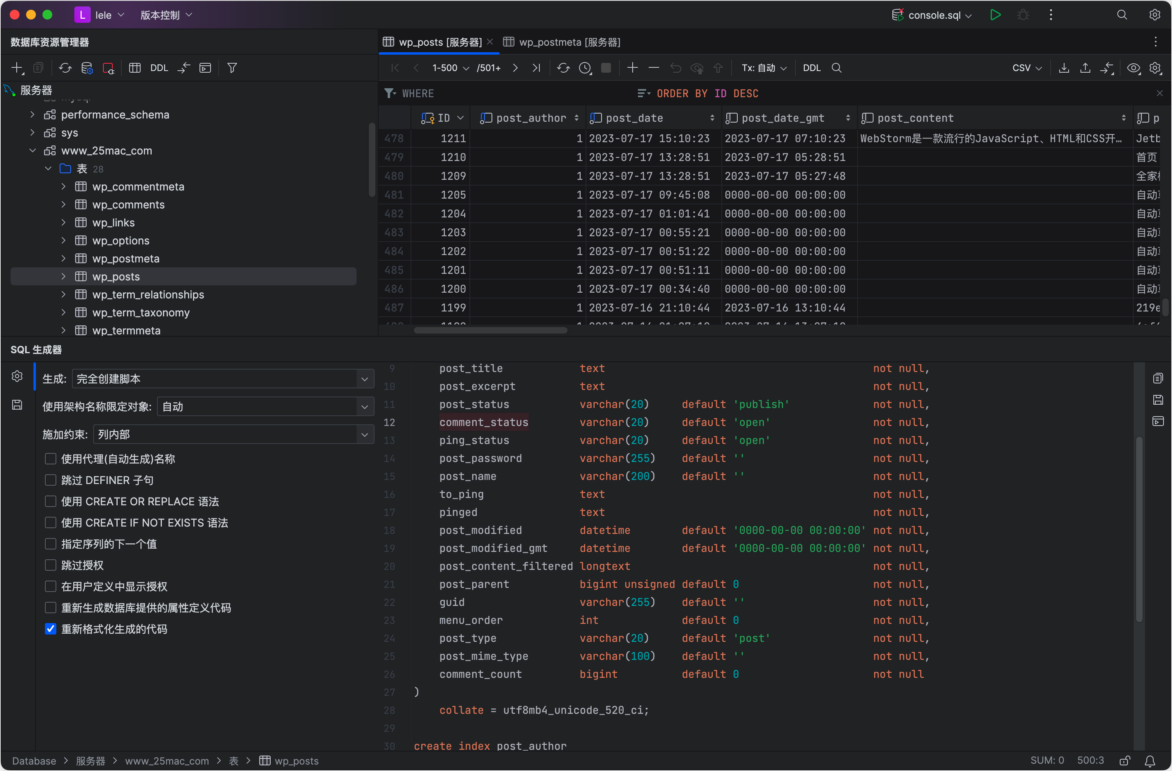
Task: Open the CSV format dropdown
Action: [x=1027, y=68]
